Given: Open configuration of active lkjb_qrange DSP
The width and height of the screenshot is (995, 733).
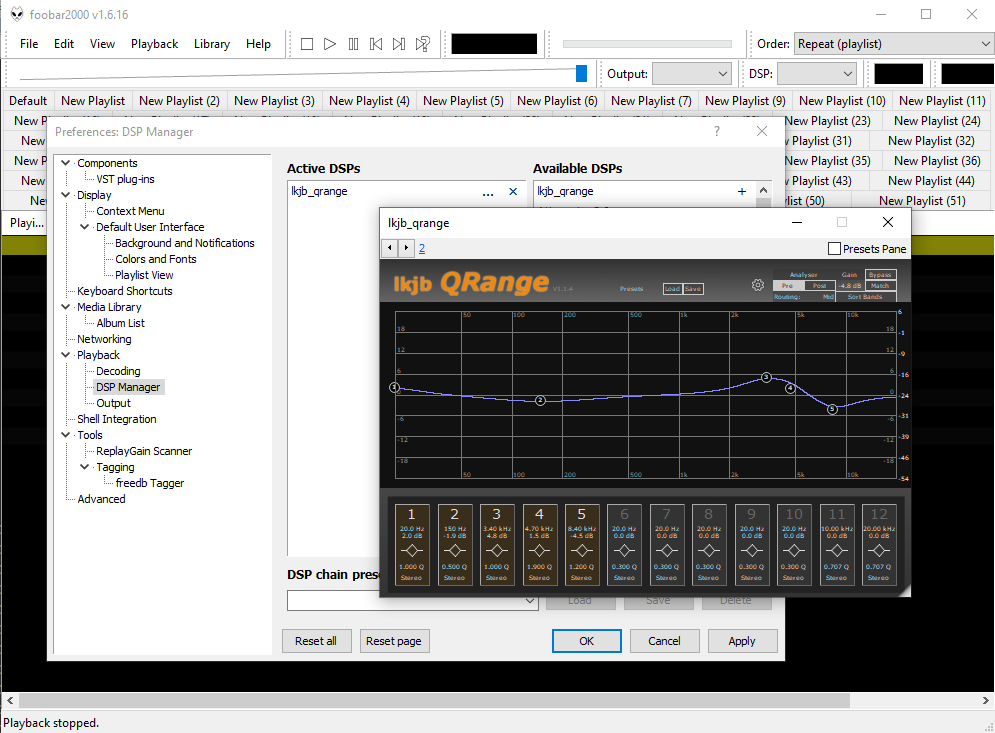Looking at the screenshot, I should point(487,192).
